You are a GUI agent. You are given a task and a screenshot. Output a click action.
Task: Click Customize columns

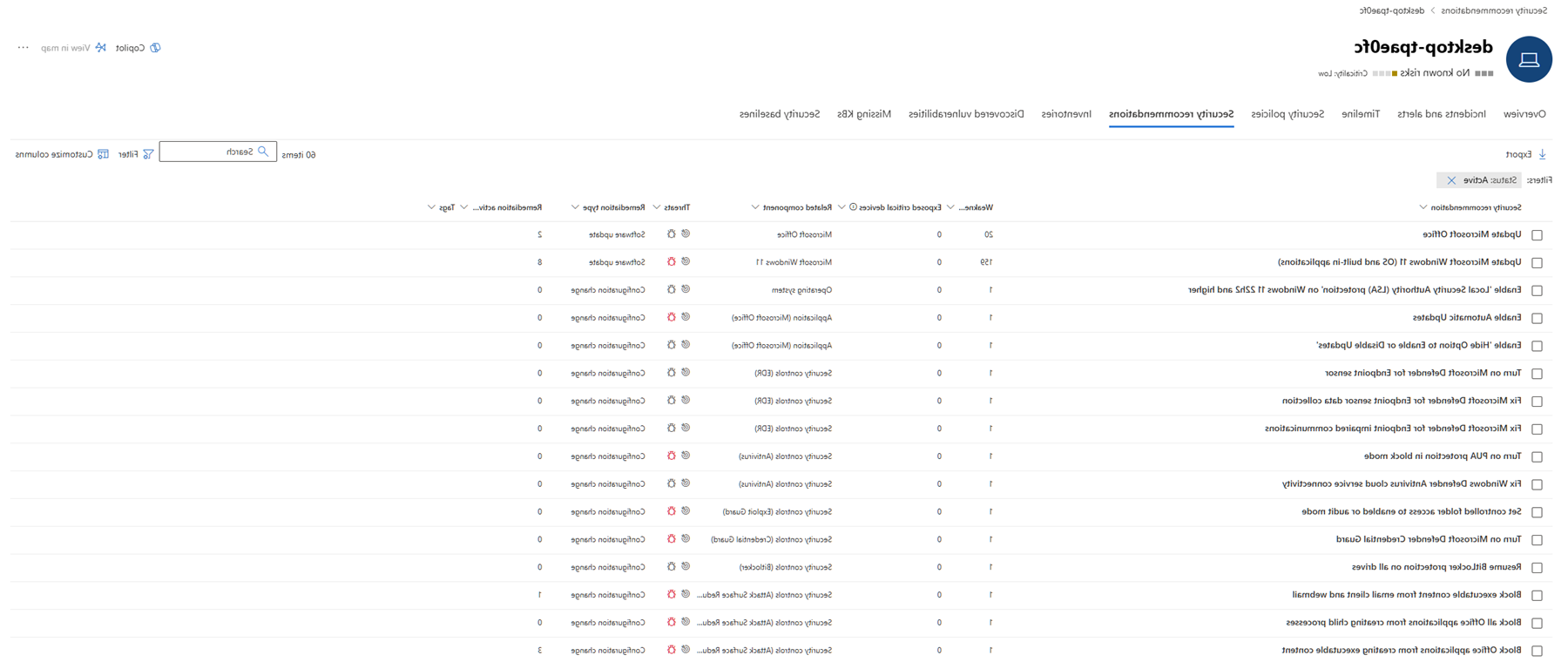pos(62,154)
